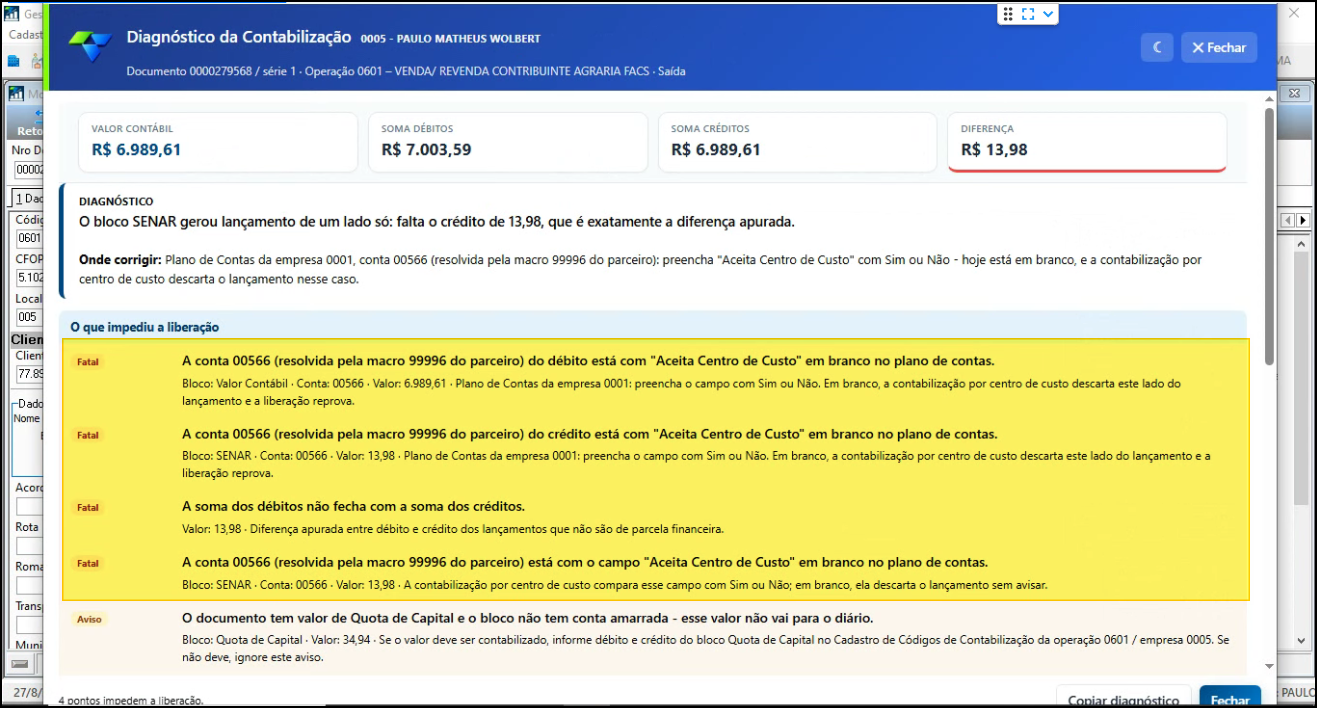Screen dimensions: 1317x708
Task: Click the 5.102 CFOP field in the background window
Action: 29,278
